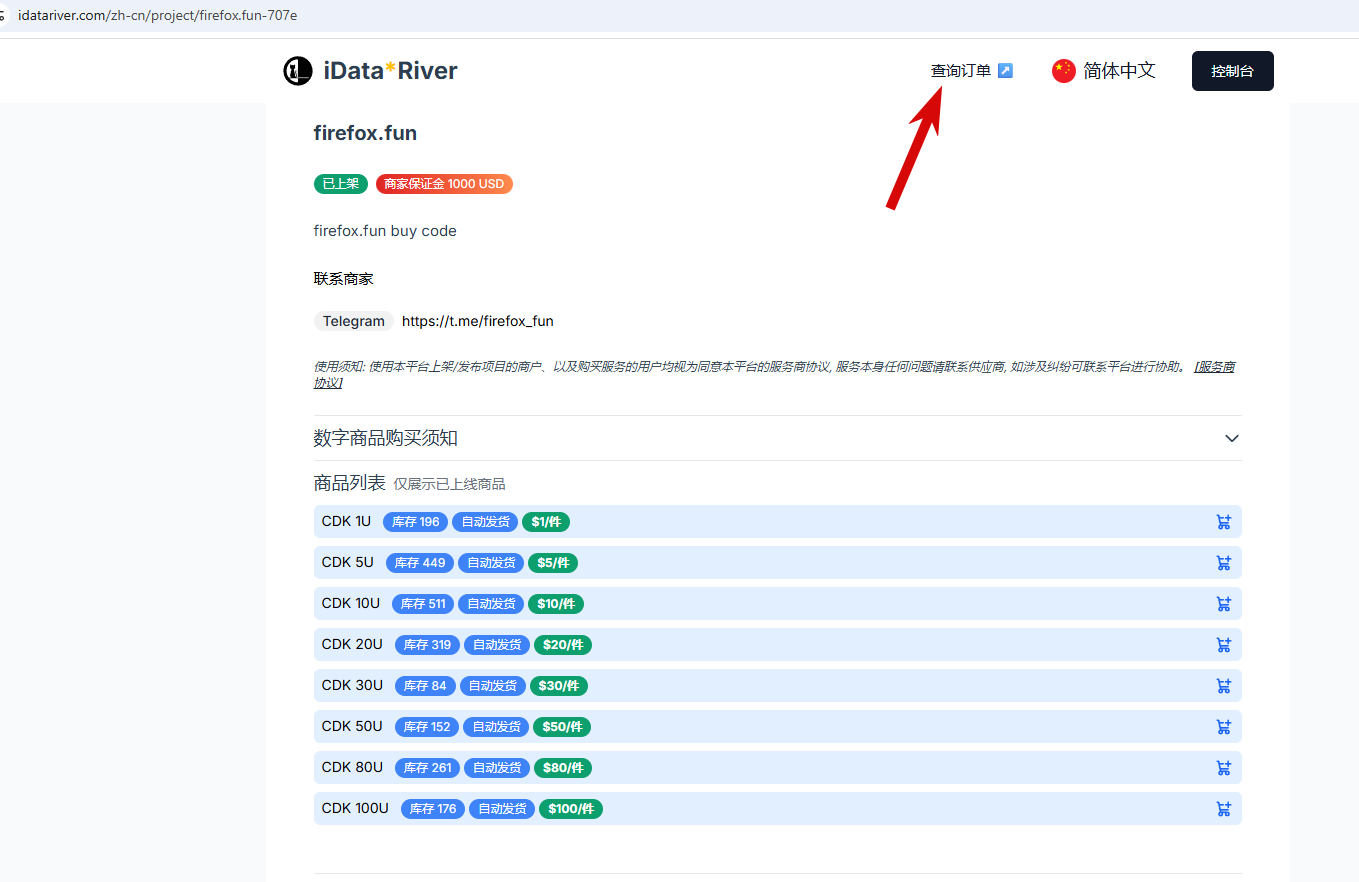Click the 查询订单 order lookup link
The image size is (1359, 882).
pos(961,71)
